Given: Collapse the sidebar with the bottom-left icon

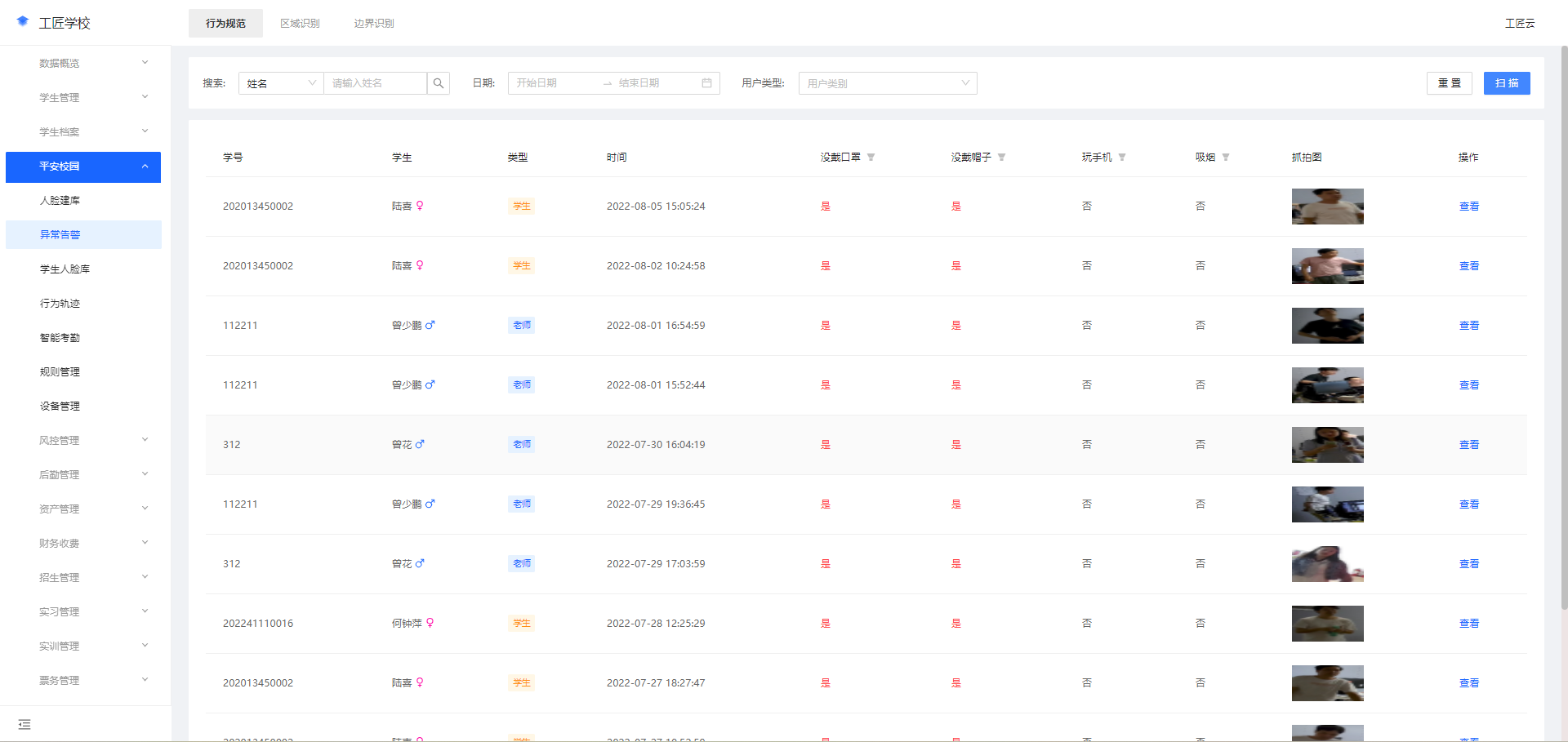Looking at the screenshot, I should (24, 724).
